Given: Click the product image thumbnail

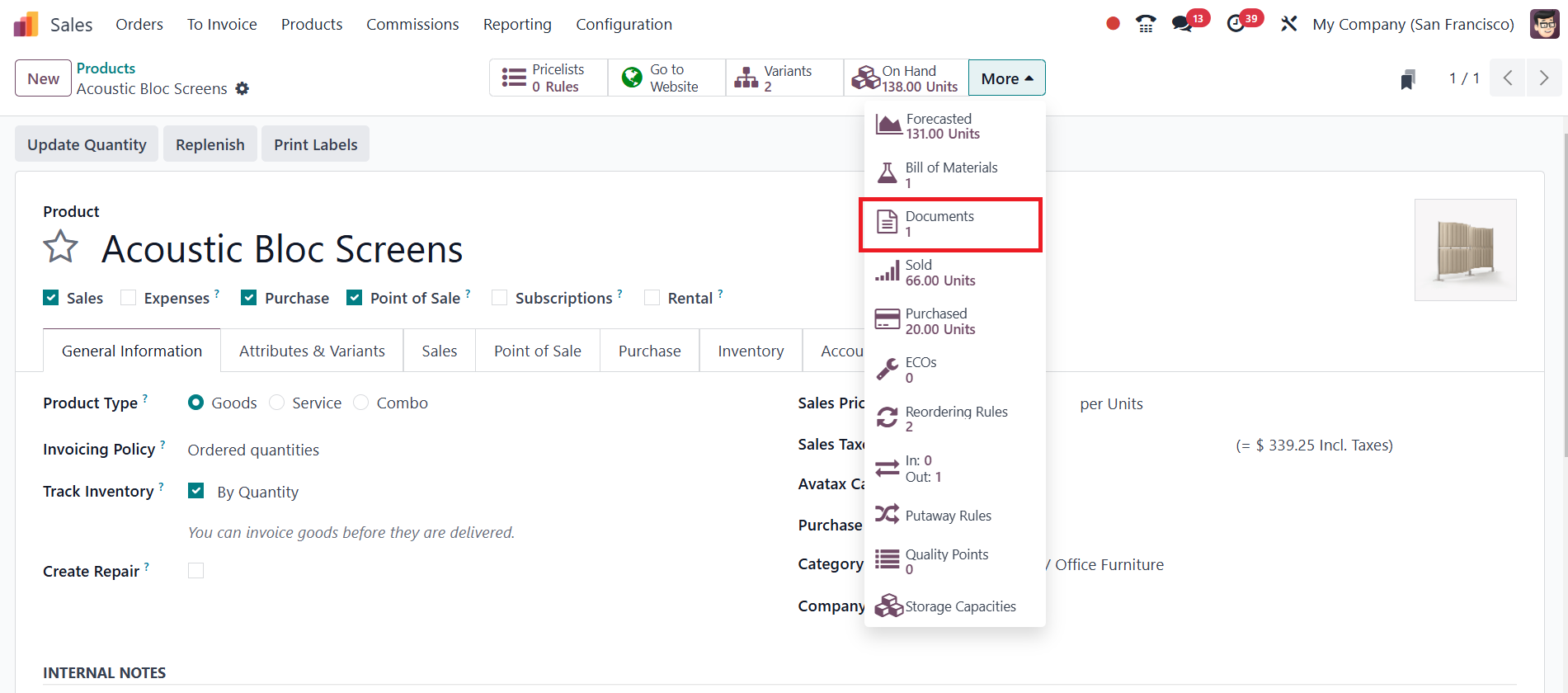Looking at the screenshot, I should tap(1466, 250).
